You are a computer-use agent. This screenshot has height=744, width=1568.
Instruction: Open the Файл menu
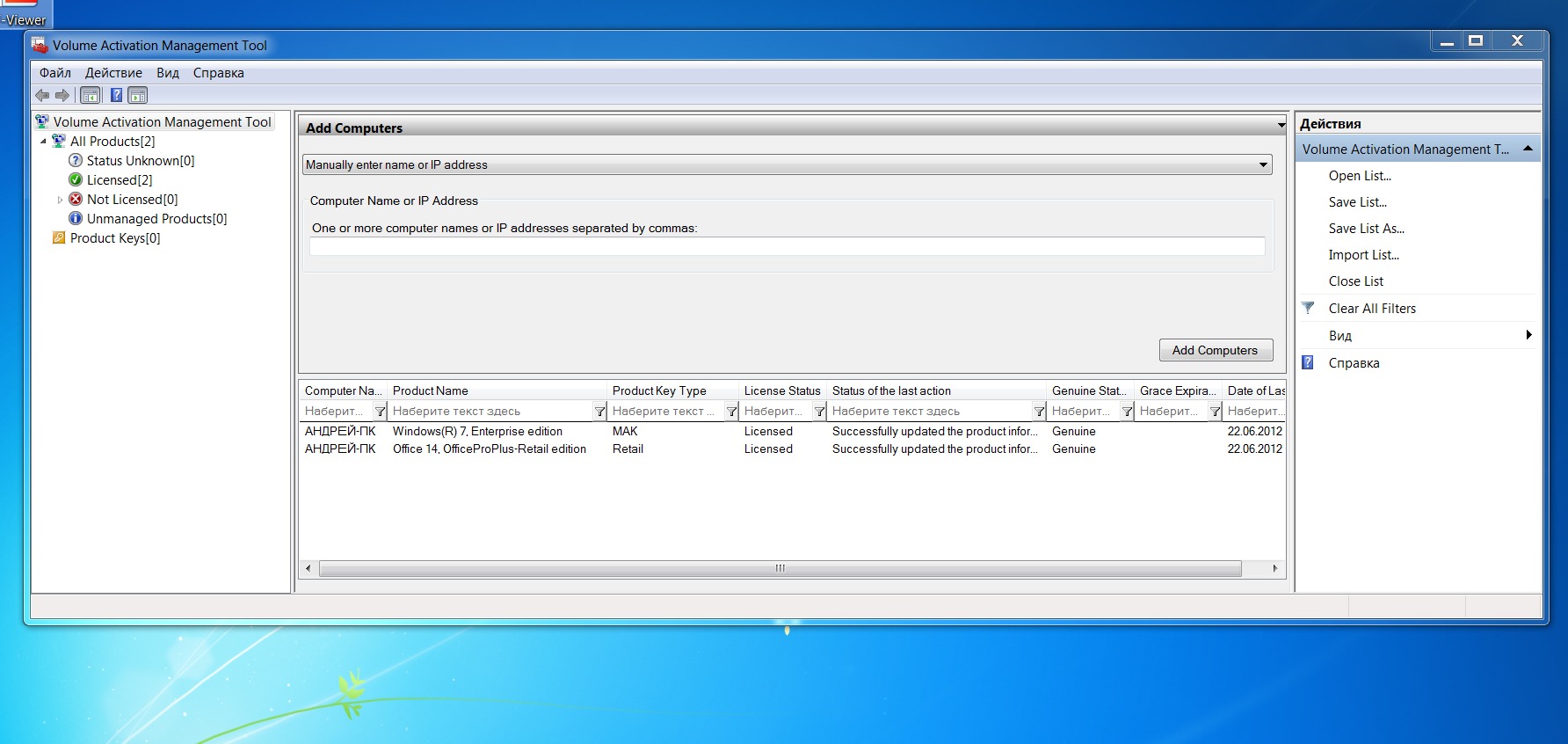55,73
